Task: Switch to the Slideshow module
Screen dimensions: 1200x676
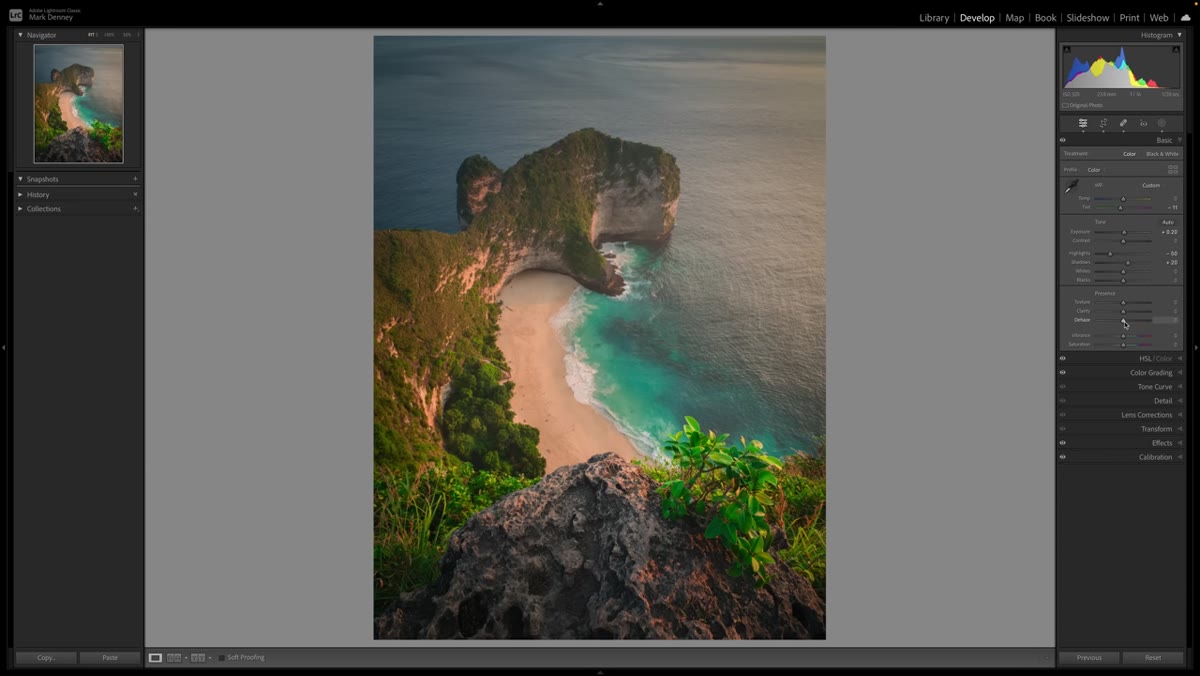Action: tap(1088, 18)
